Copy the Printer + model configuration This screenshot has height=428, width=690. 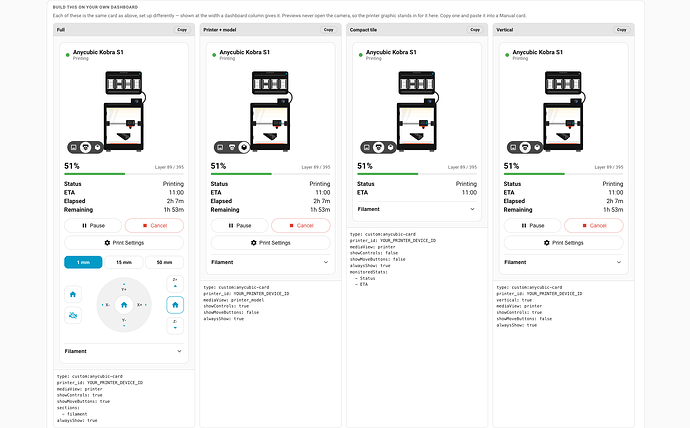[328, 29]
